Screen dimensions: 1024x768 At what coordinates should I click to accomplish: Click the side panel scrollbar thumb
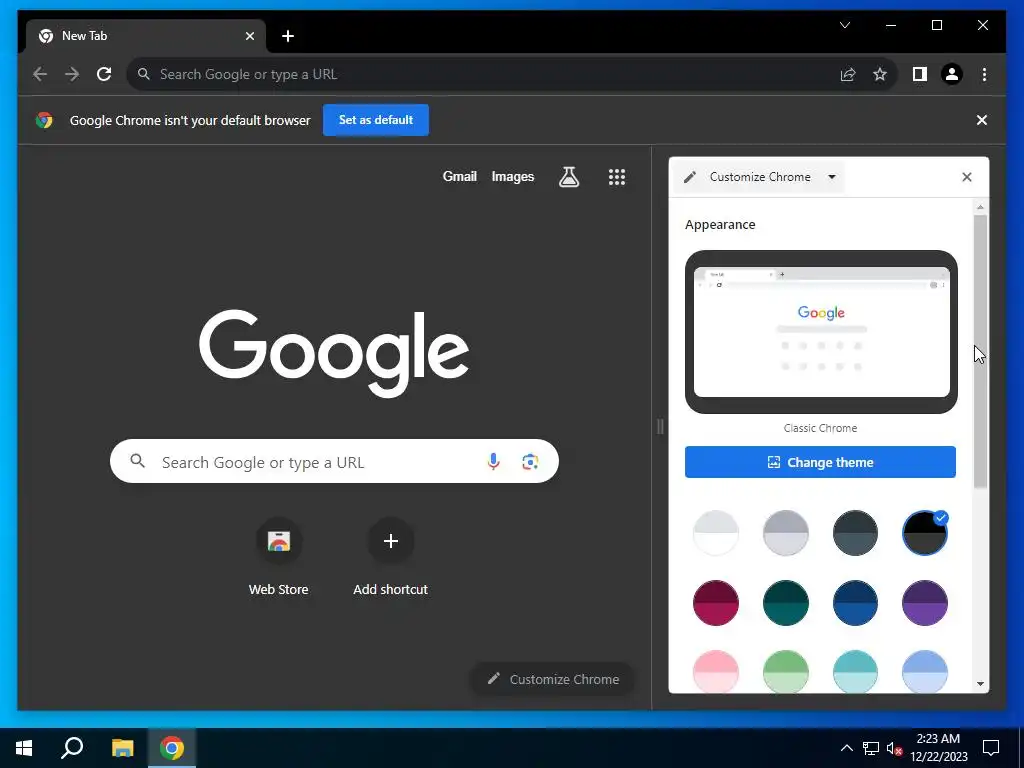pyautogui.click(x=980, y=351)
